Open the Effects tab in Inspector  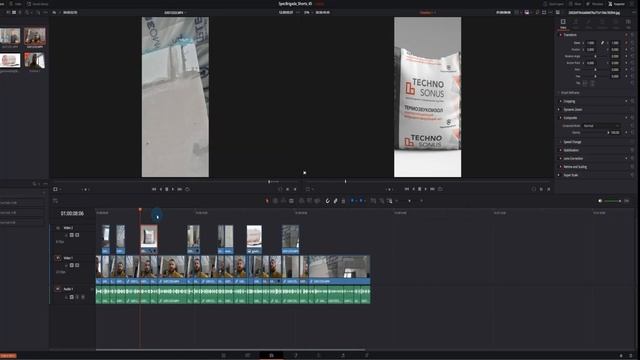pos(589,24)
